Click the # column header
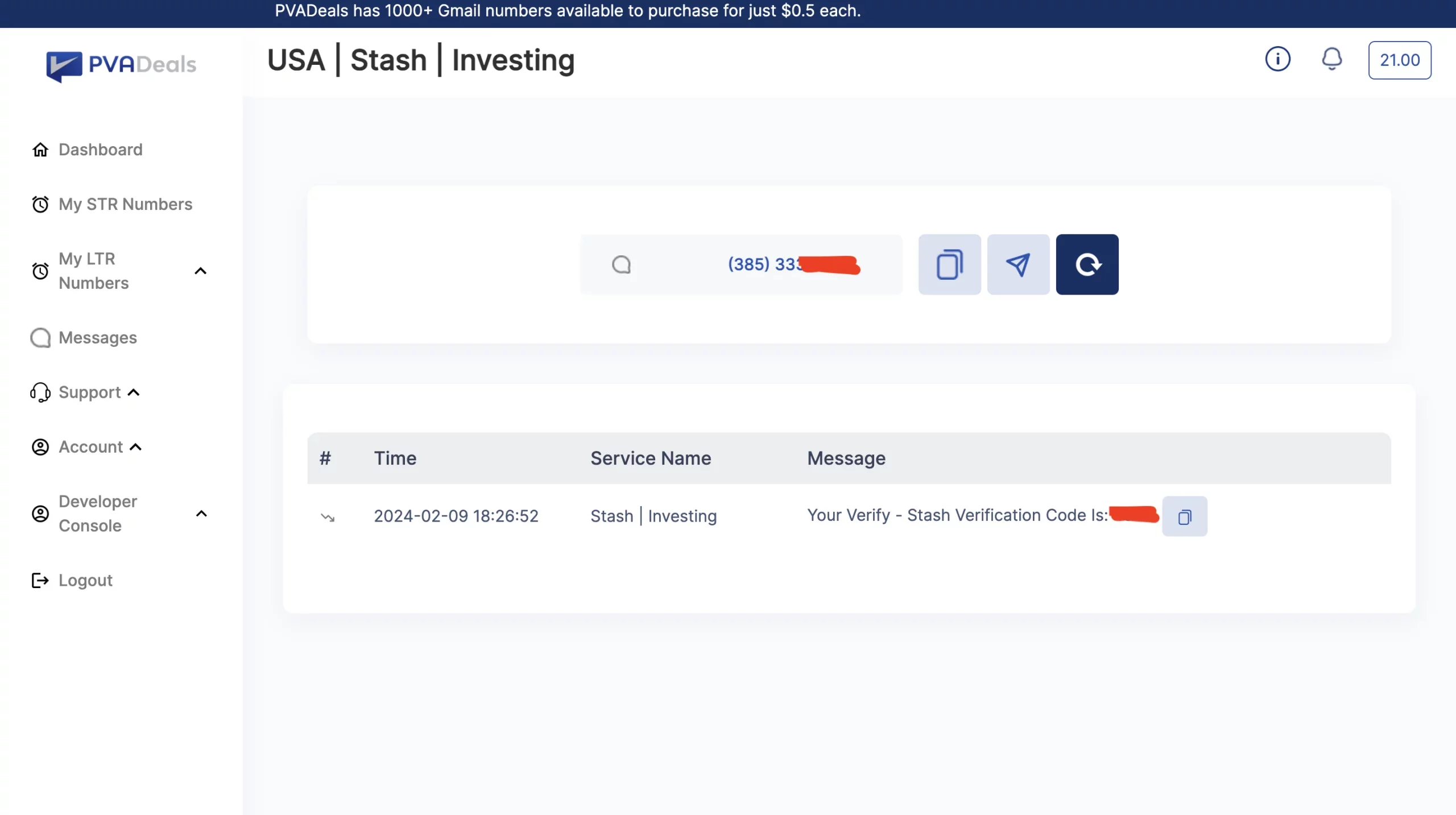Viewport: 1456px width, 815px height. (x=325, y=458)
